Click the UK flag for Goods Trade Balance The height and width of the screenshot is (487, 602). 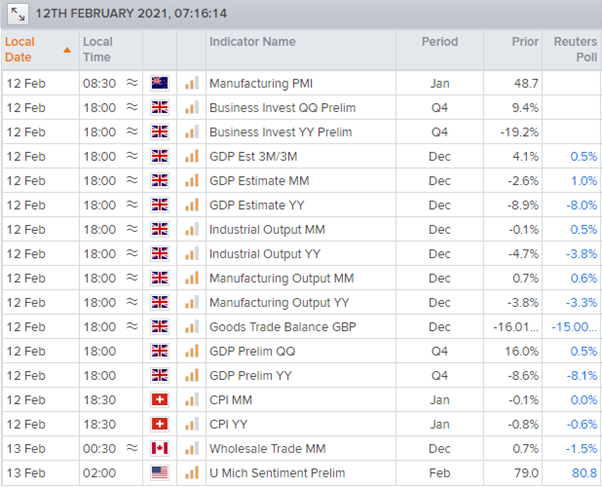[x=159, y=327]
